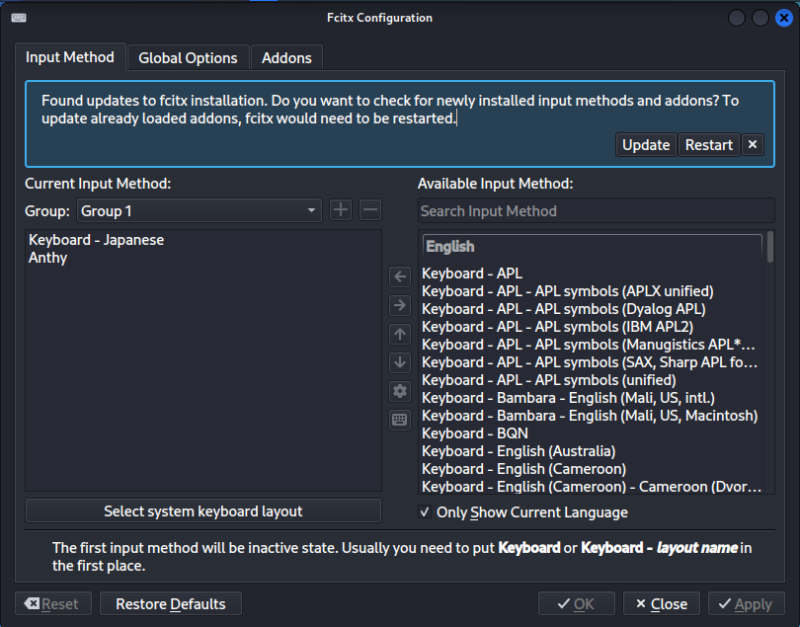Click the Restore Defaults button
800x627 pixels.
tap(170, 604)
